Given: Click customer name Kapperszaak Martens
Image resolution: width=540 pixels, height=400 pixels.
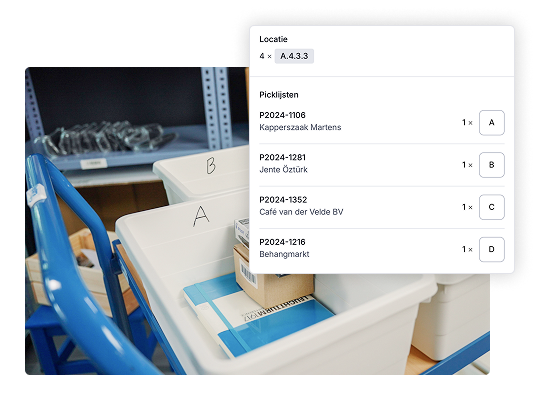Looking at the screenshot, I should [x=300, y=127].
